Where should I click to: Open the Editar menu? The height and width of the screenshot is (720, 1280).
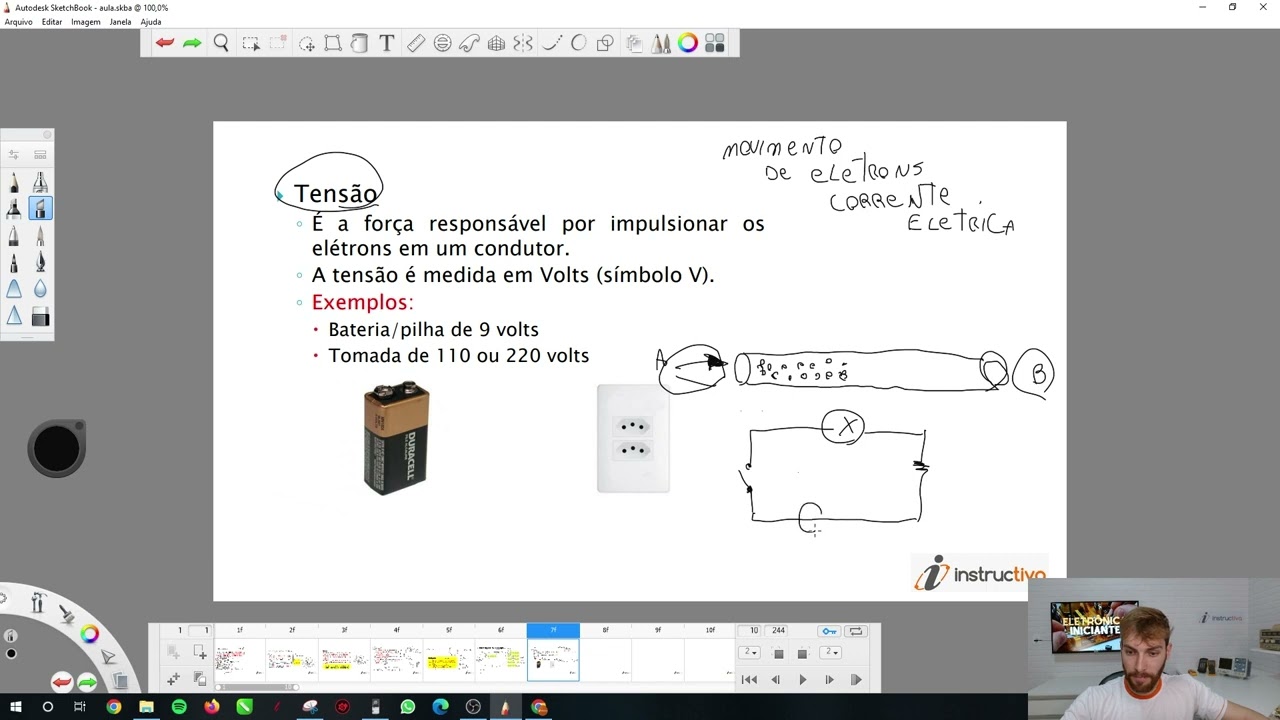tap(52, 22)
